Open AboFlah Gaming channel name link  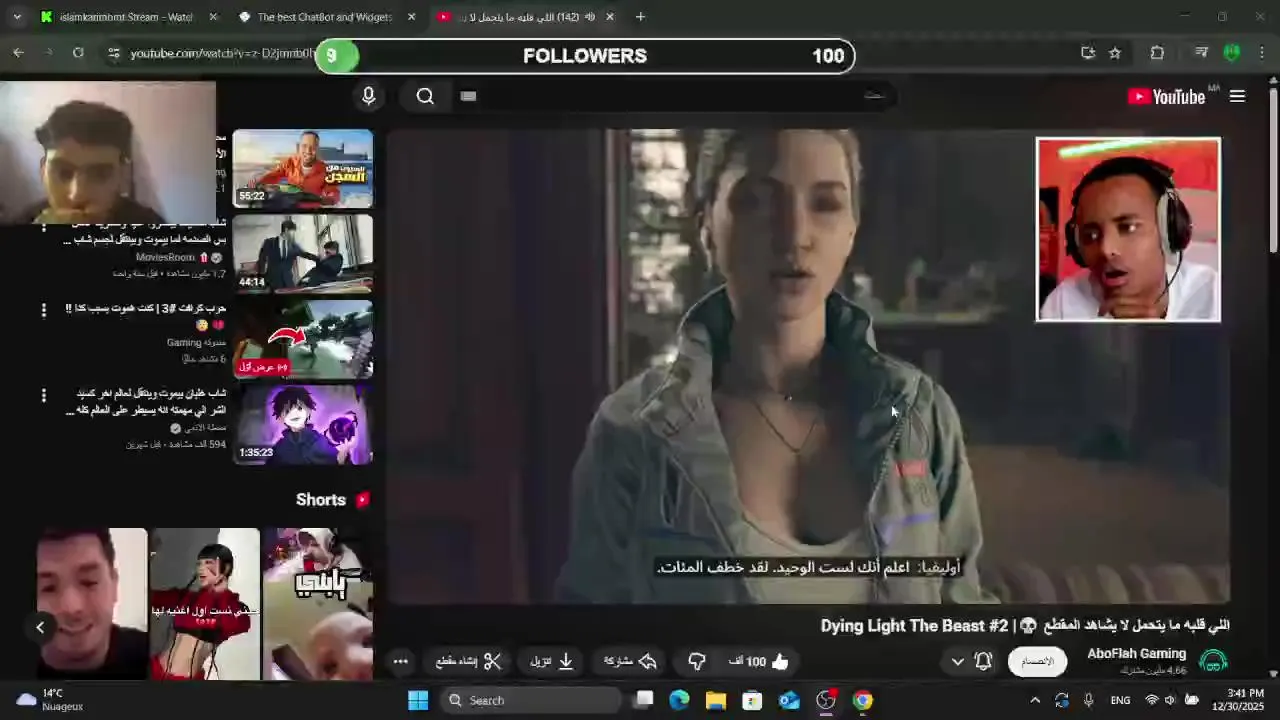1137,653
